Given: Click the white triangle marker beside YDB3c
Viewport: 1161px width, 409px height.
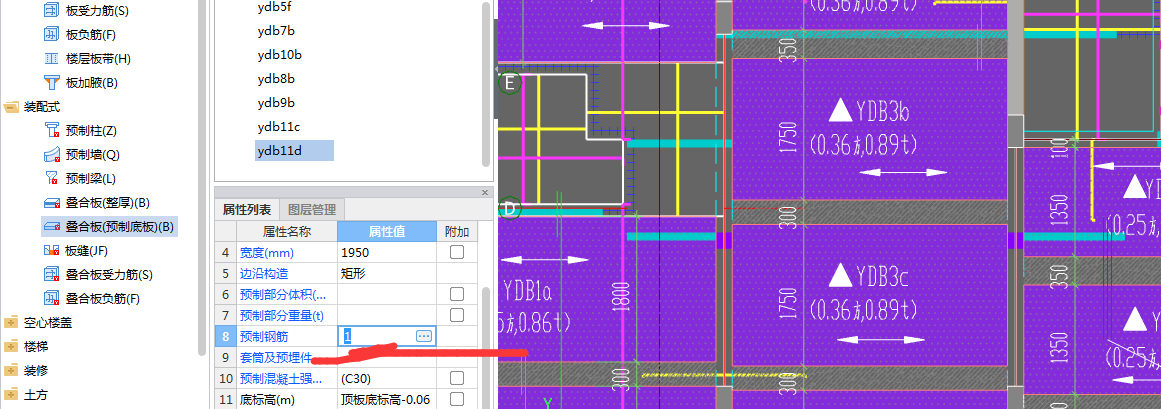Looking at the screenshot, I should 840,276.
